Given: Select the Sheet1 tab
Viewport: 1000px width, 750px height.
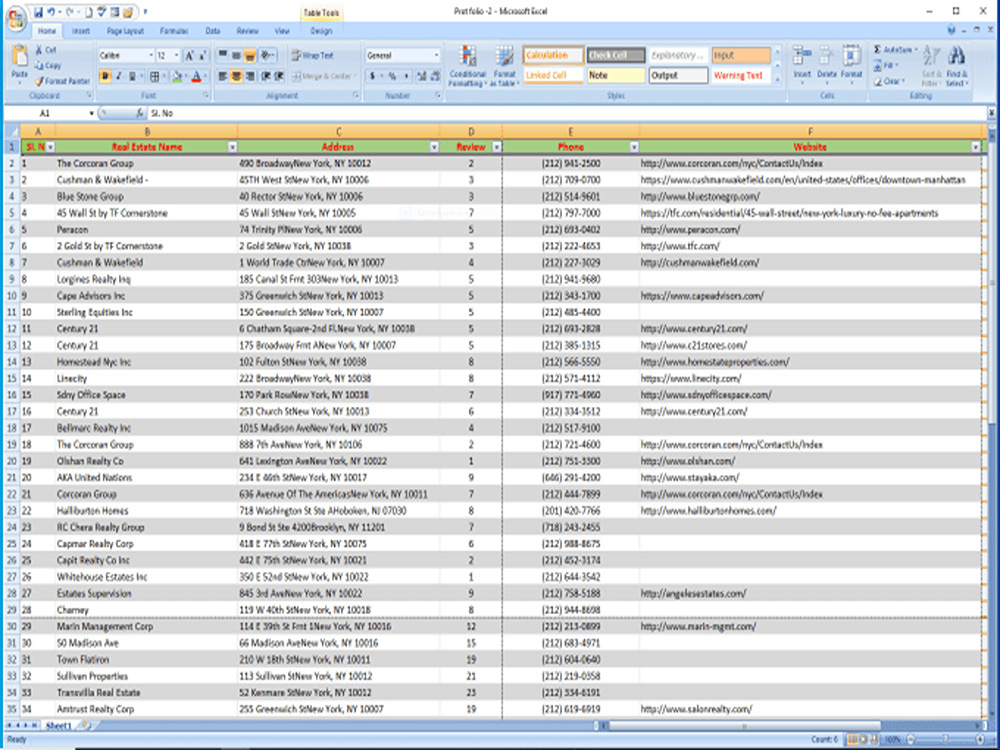Looking at the screenshot, I should click(x=59, y=726).
